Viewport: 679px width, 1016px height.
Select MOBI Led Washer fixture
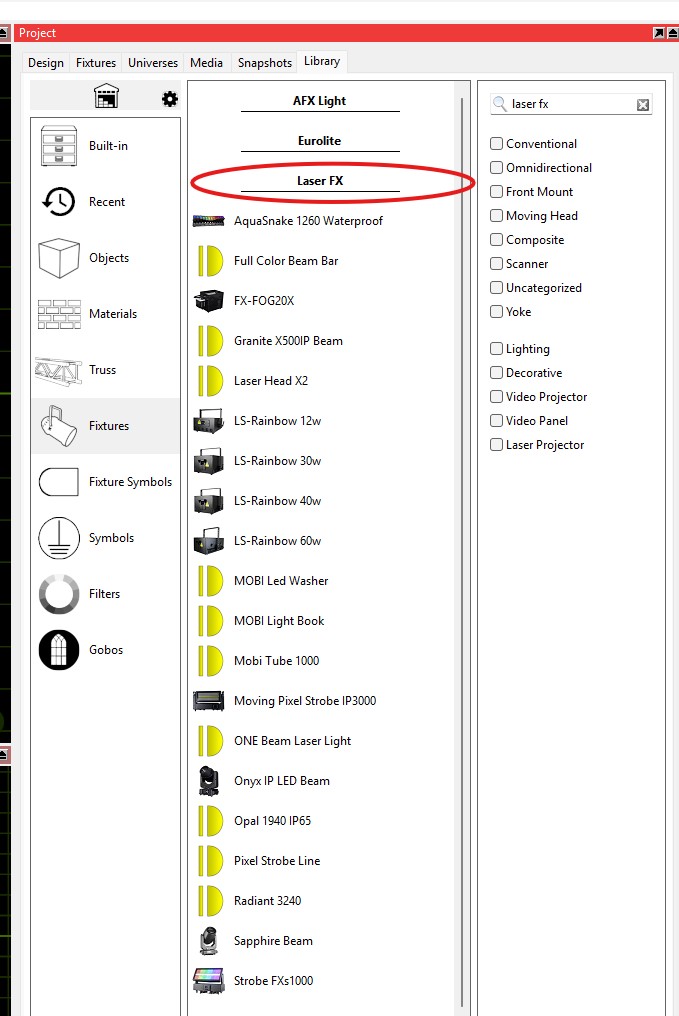pyautogui.click(x=281, y=581)
